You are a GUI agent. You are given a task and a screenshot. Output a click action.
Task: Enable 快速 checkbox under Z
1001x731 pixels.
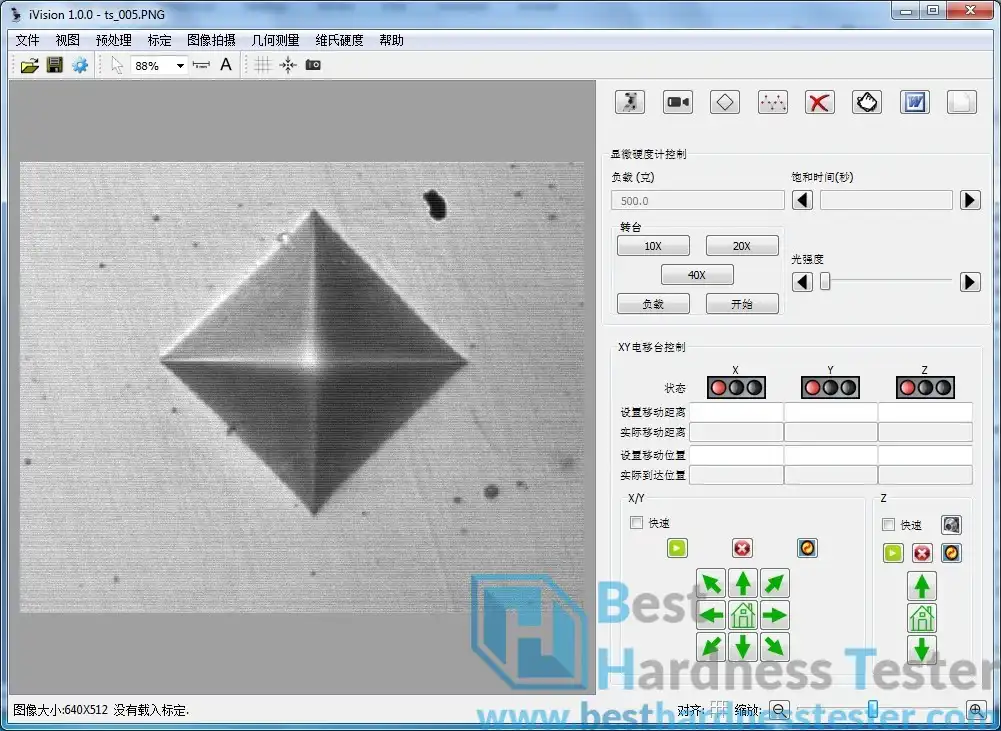tap(888, 525)
